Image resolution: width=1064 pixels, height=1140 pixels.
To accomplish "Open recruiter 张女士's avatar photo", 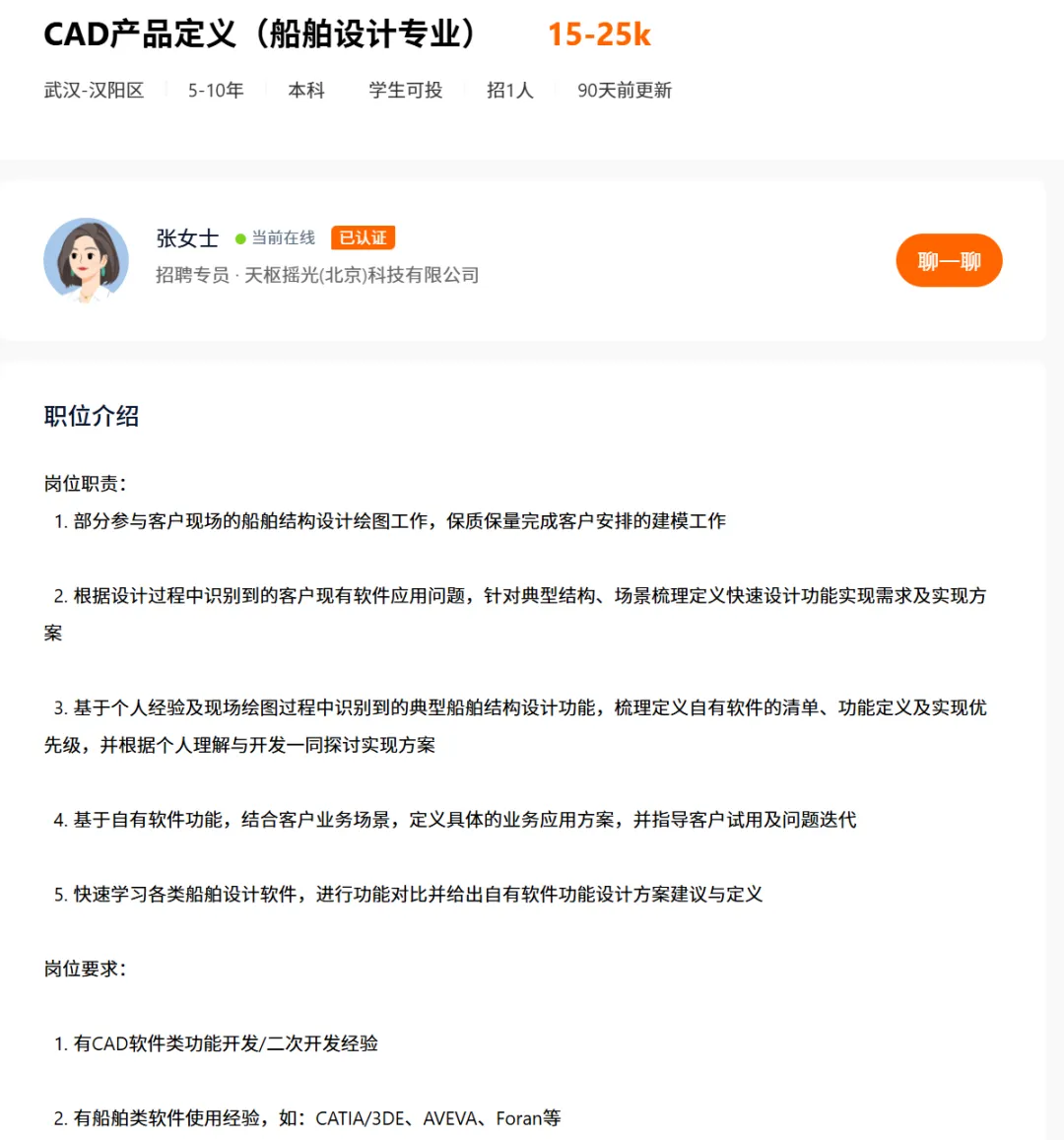I will [x=87, y=259].
